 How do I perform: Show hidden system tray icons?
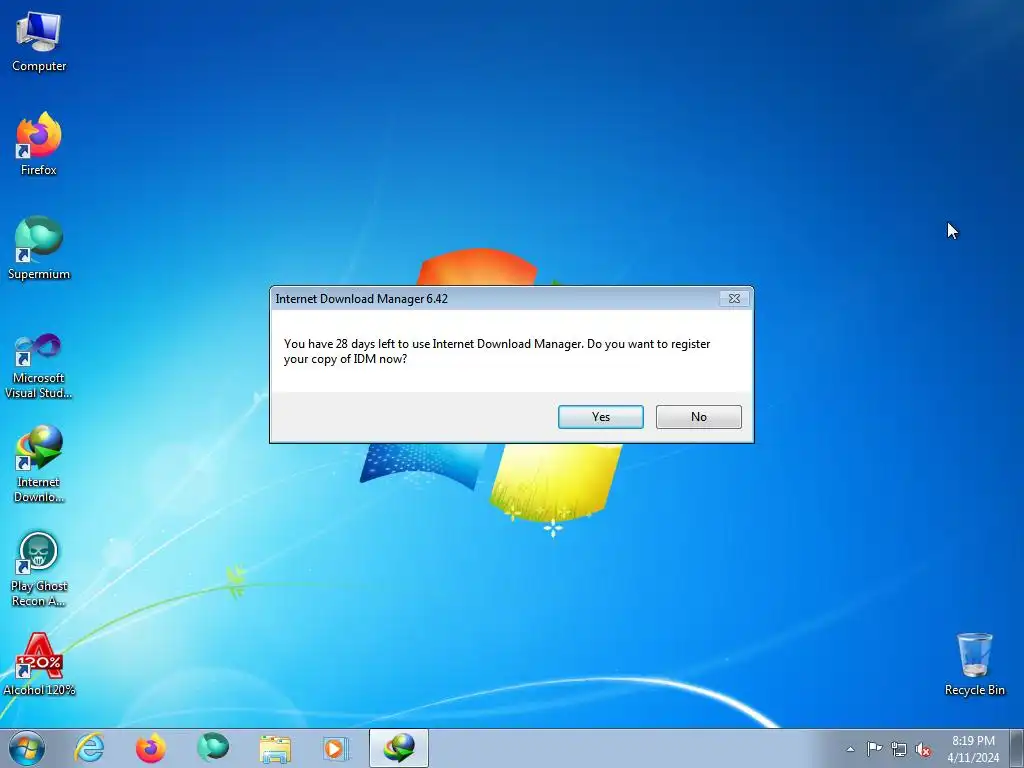tap(850, 749)
